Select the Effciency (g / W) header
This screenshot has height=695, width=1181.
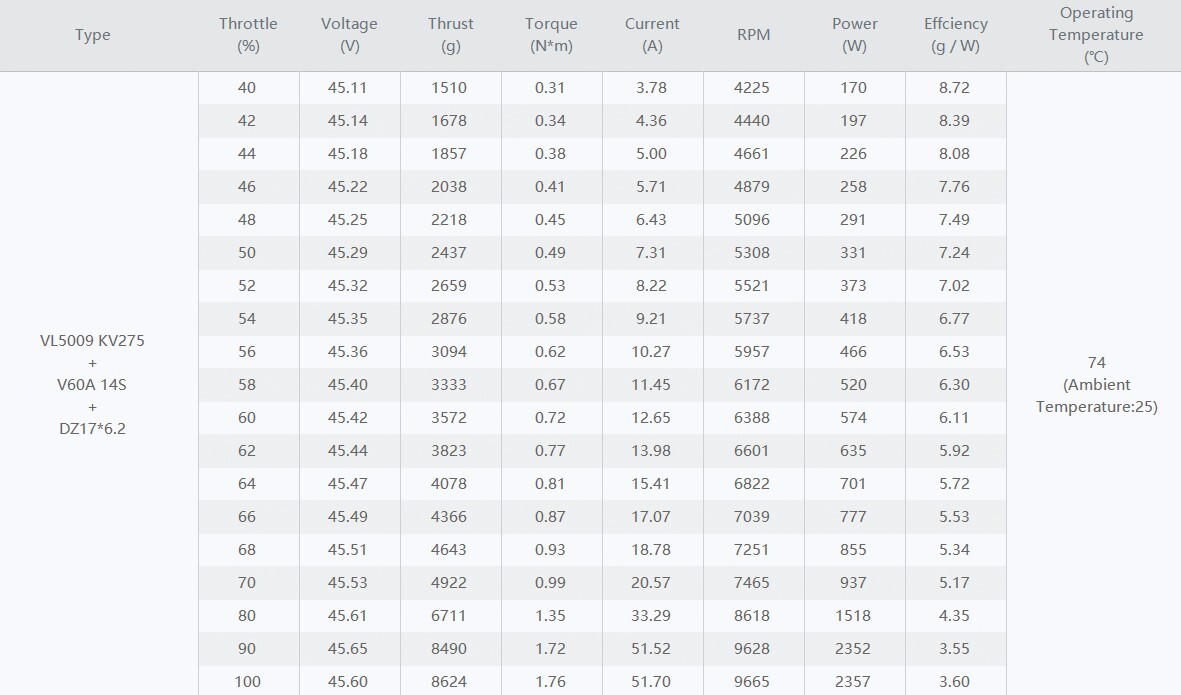click(956, 35)
